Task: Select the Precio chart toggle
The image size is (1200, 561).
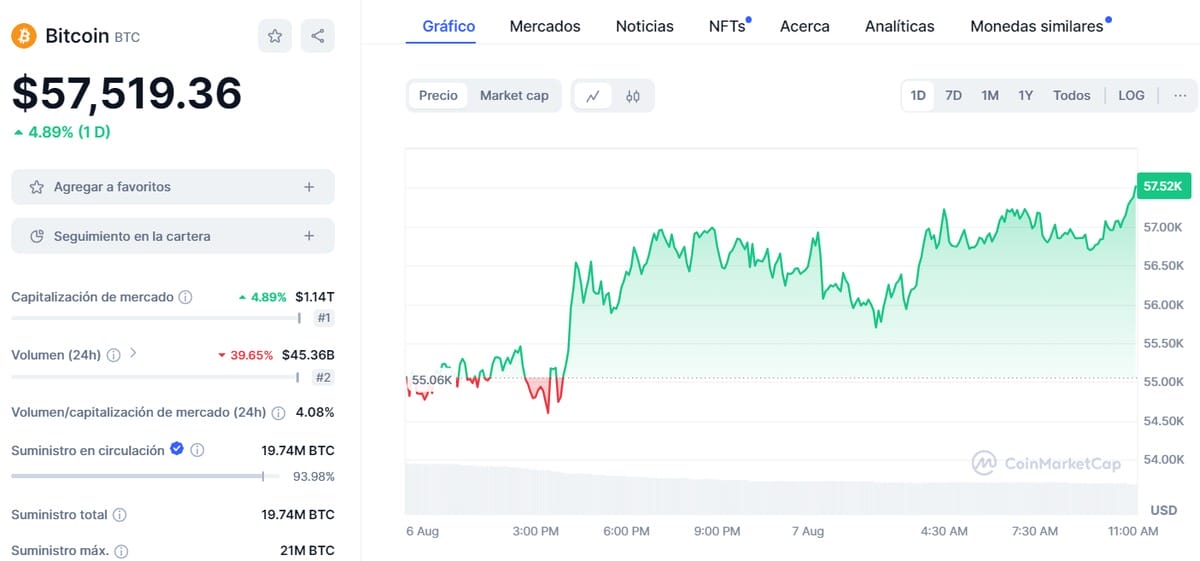Action: [438, 96]
